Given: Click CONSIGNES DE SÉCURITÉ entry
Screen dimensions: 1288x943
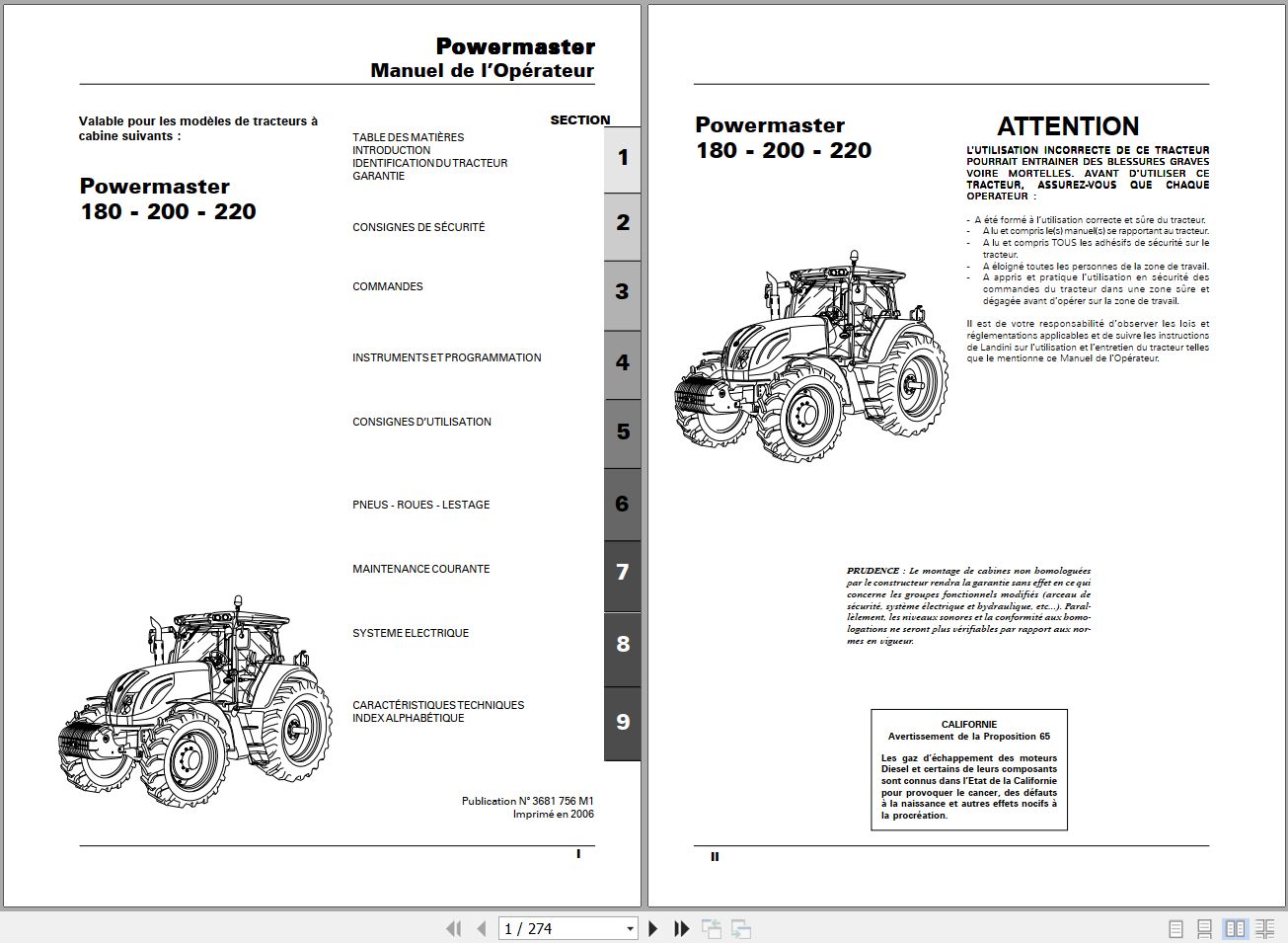Looking at the screenshot, I should tap(418, 227).
